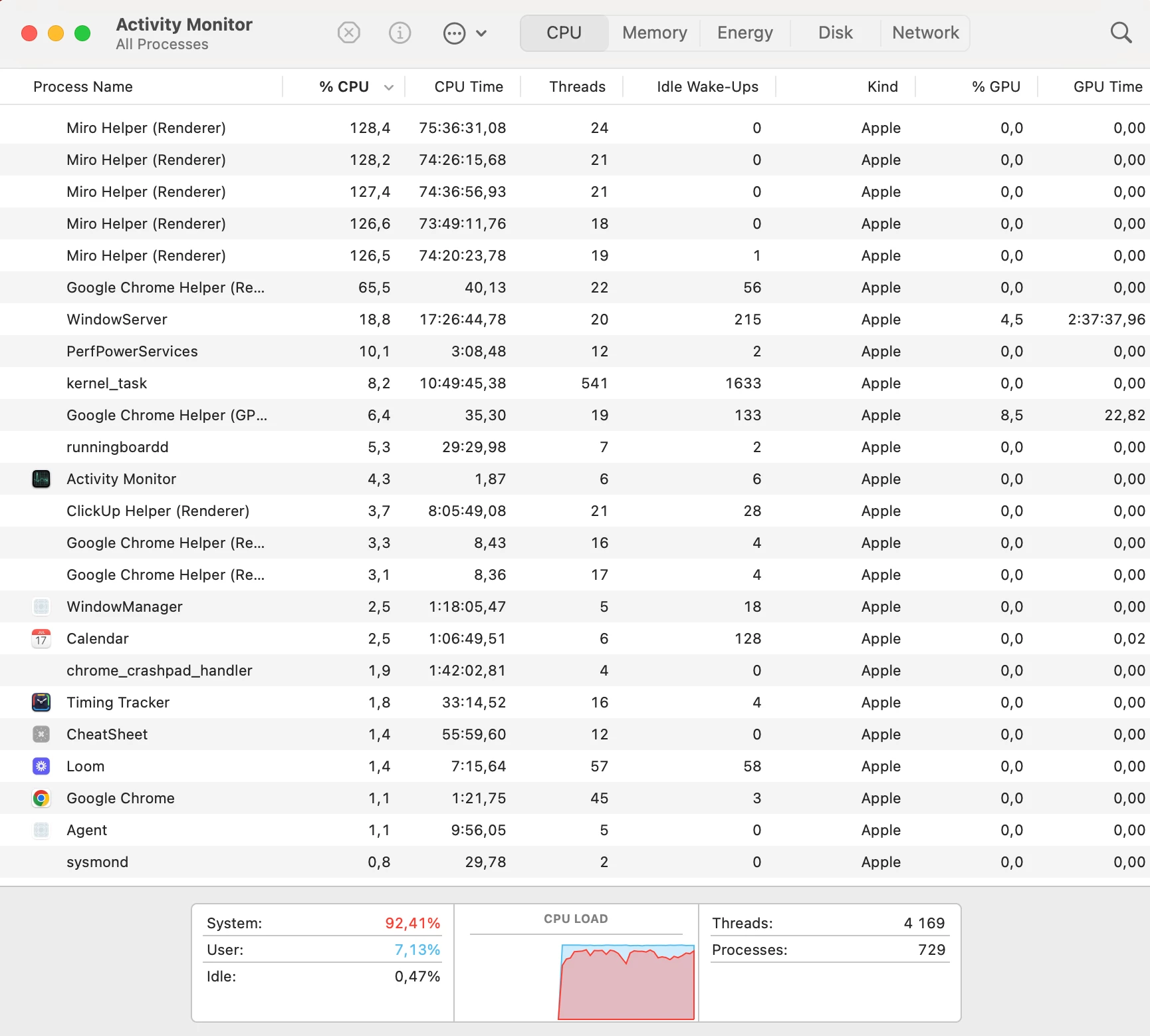
Task: Click the All Processes subtitle
Action: [162, 44]
